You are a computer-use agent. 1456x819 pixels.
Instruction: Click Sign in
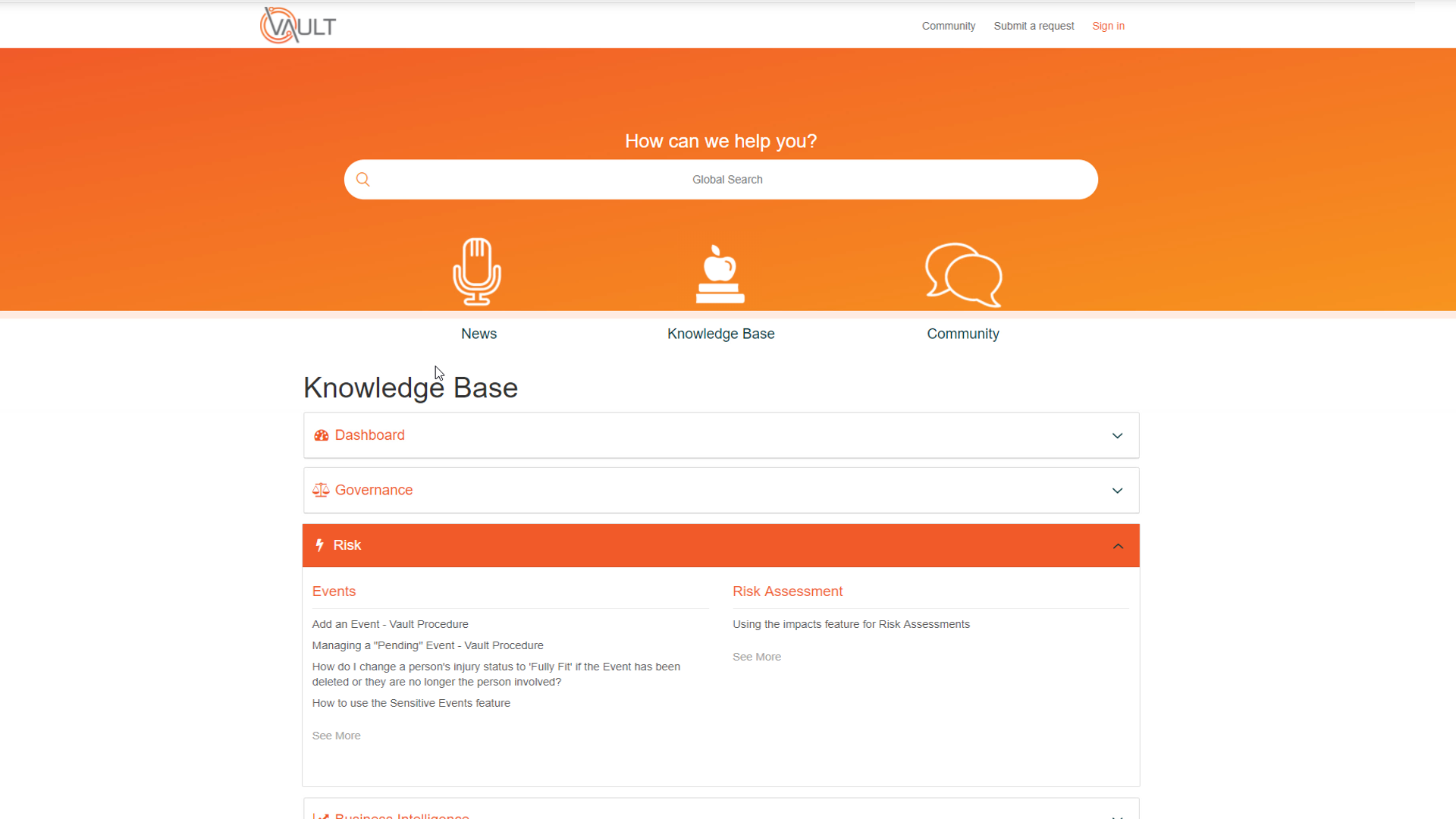1108,26
